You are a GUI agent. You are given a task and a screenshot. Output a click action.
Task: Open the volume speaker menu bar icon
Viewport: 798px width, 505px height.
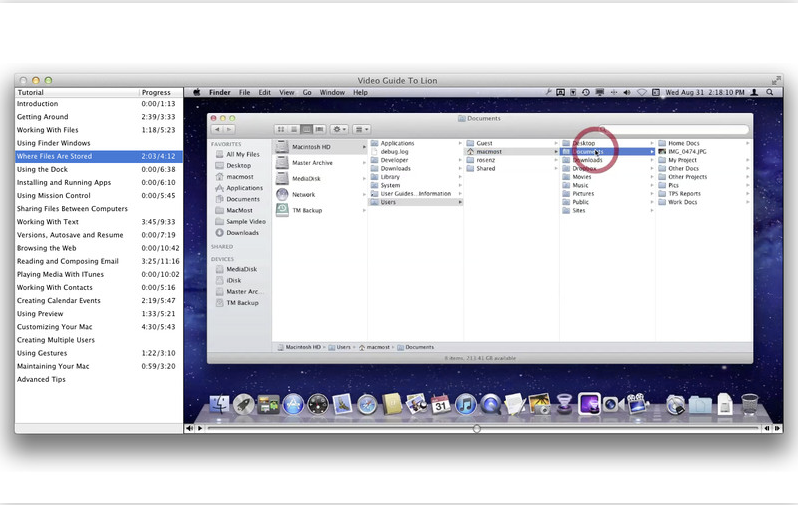coord(627,92)
